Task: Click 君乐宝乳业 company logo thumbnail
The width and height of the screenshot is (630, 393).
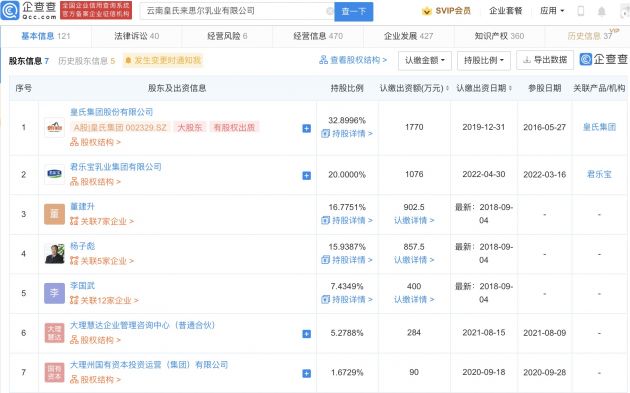Action: [55, 174]
